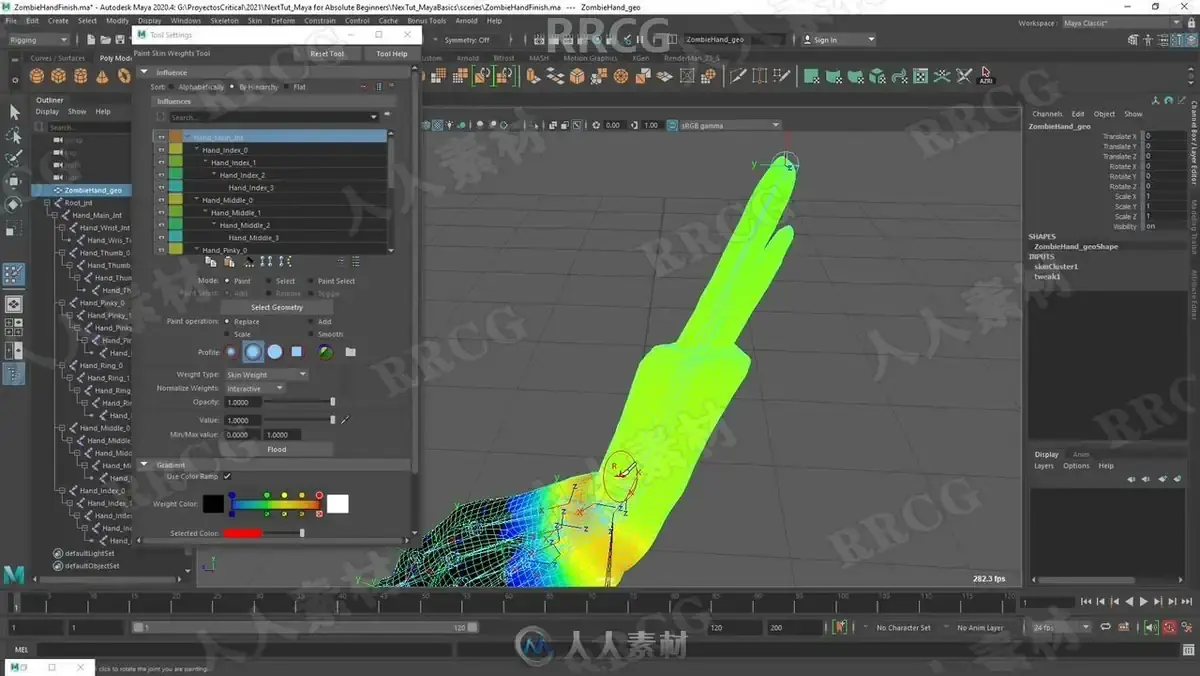Select the Select mode radio button
This screenshot has height=676, width=1200.
pyautogui.click(x=270, y=281)
